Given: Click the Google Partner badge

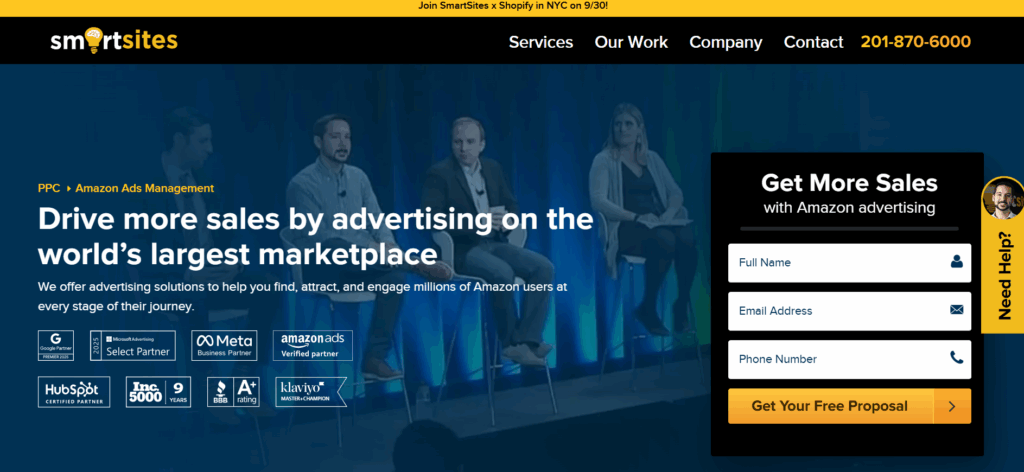Looking at the screenshot, I should [56, 345].
